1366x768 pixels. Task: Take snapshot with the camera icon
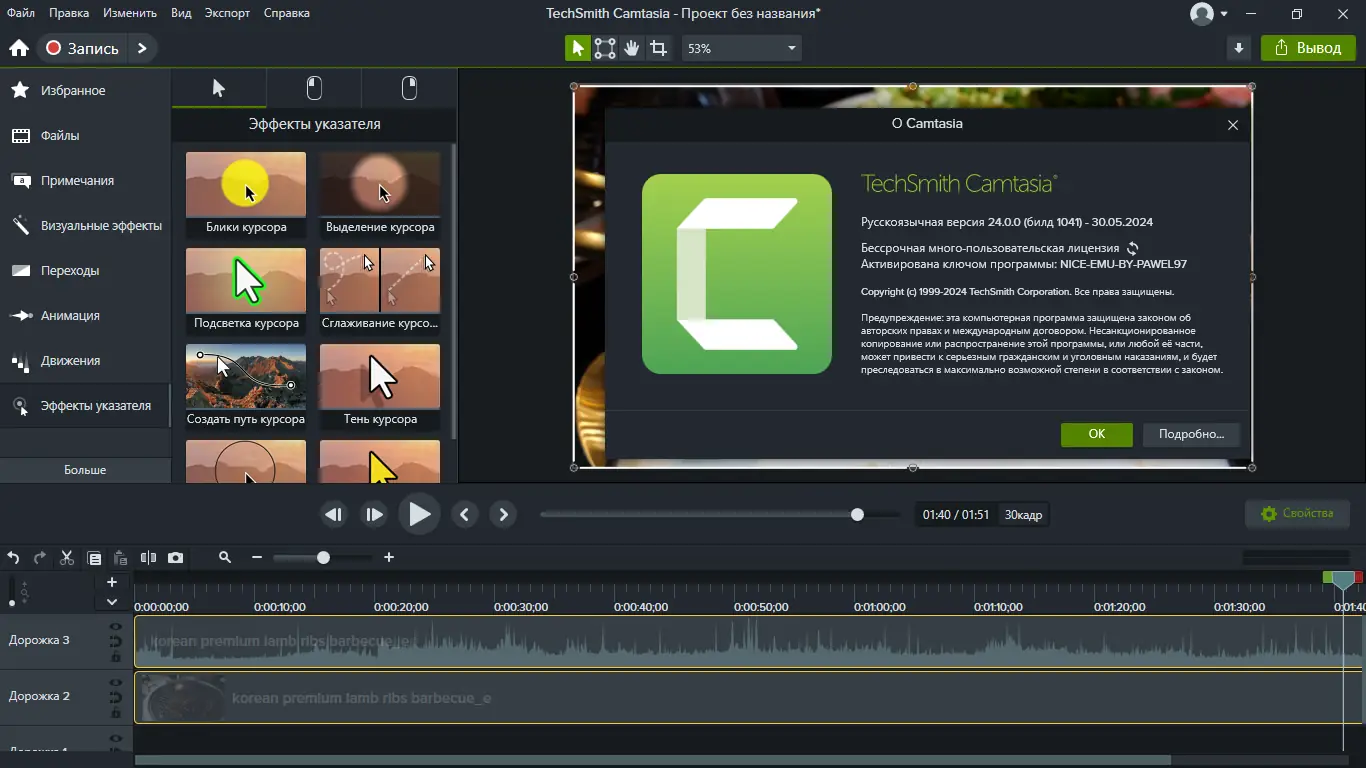coord(176,558)
